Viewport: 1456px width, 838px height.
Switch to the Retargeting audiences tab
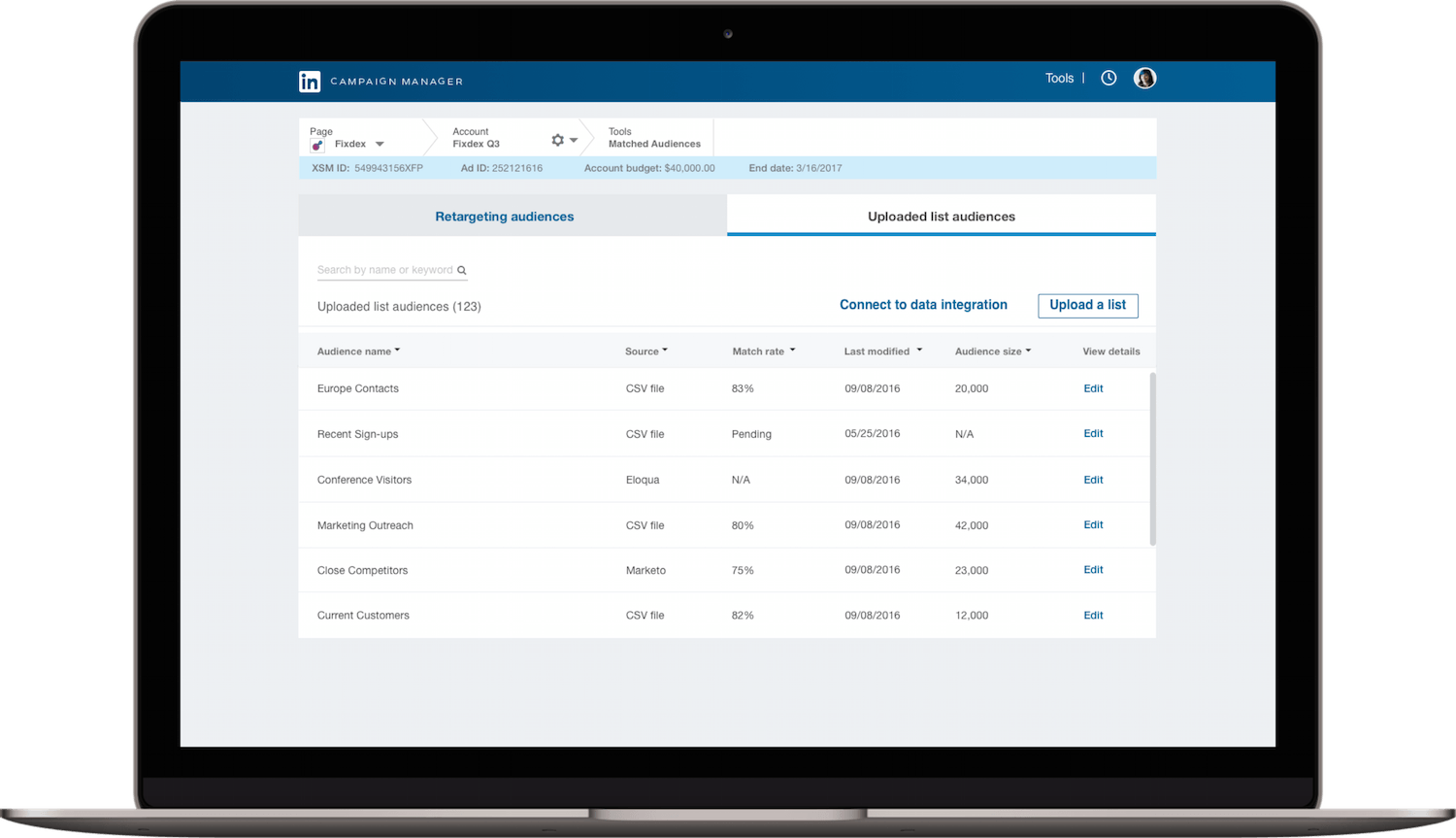point(504,216)
